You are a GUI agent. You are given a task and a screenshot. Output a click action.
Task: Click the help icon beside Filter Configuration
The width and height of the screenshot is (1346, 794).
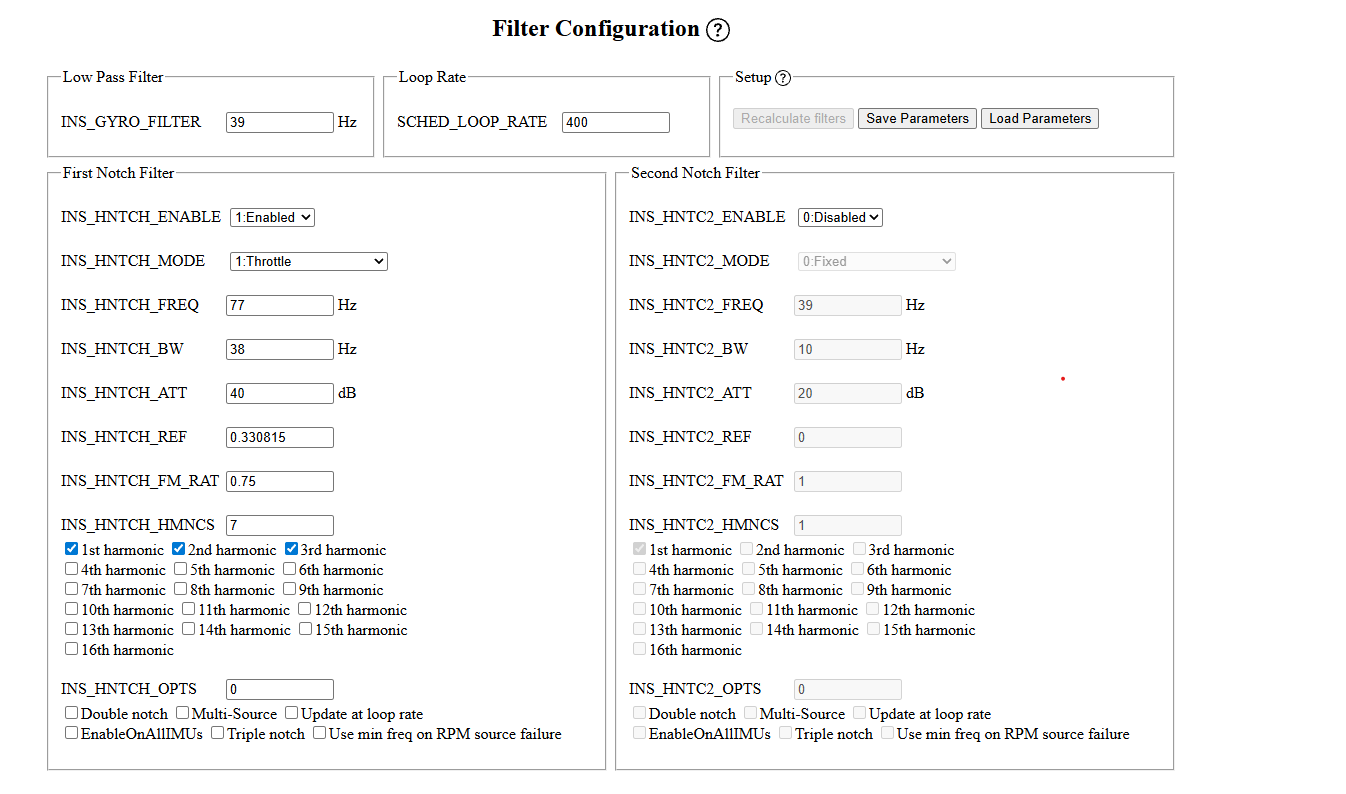coord(717,30)
